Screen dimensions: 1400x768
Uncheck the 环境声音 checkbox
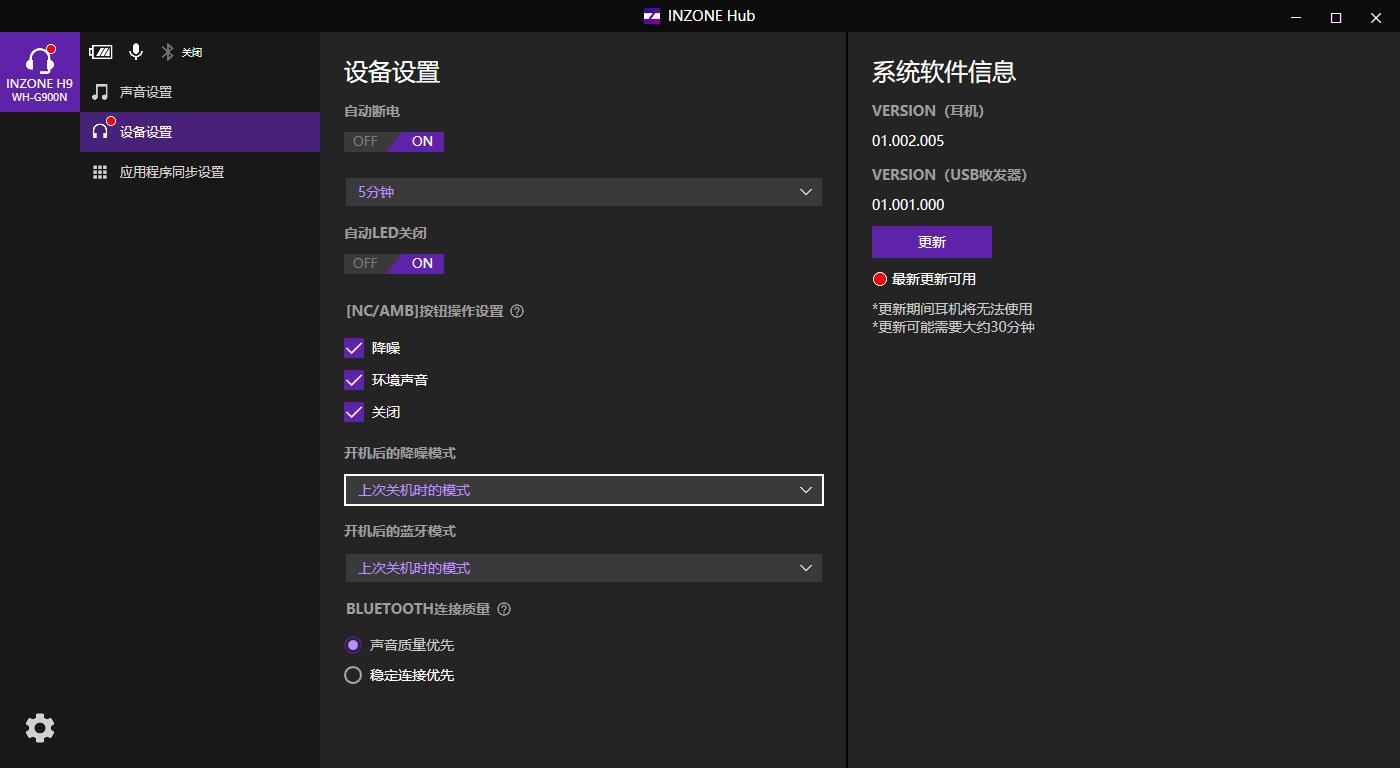(x=354, y=380)
